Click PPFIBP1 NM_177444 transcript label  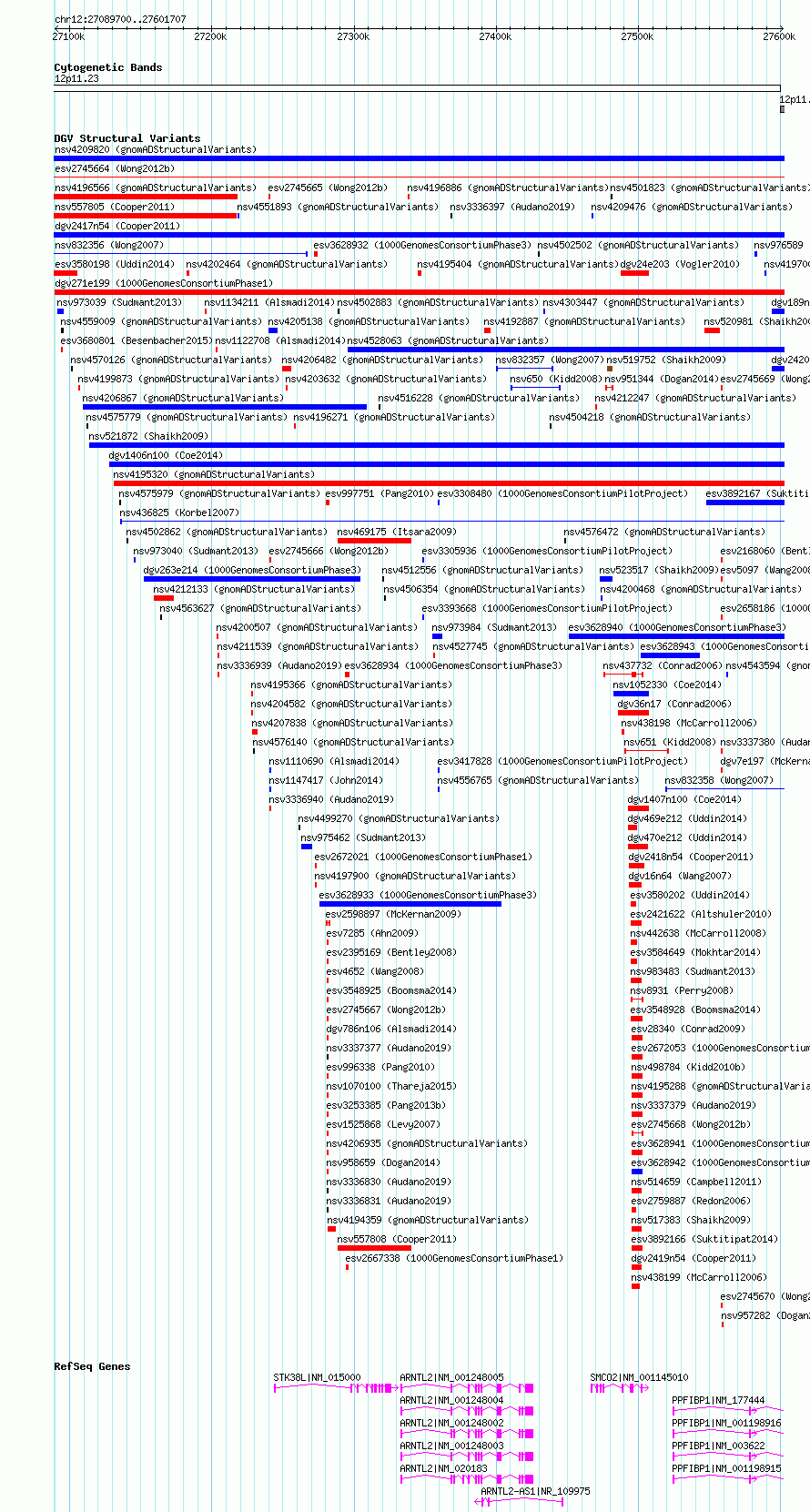point(718,1400)
